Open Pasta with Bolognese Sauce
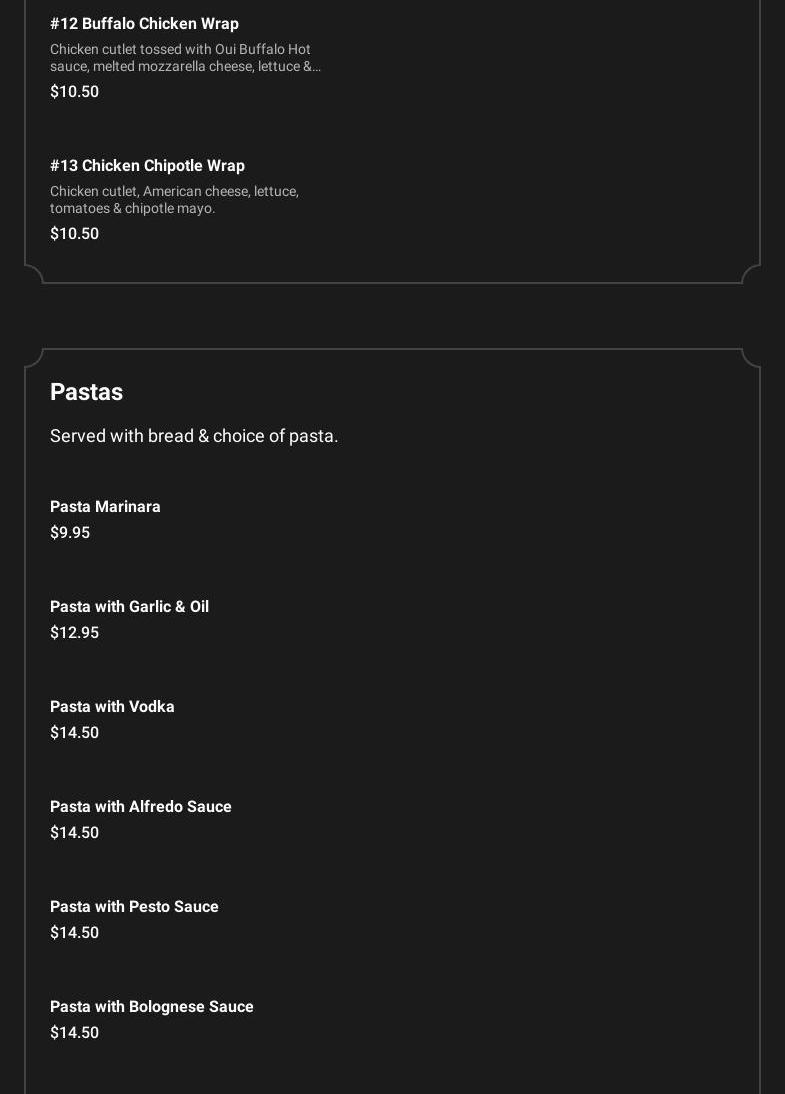This screenshot has height=1094, width=785. 151,1007
